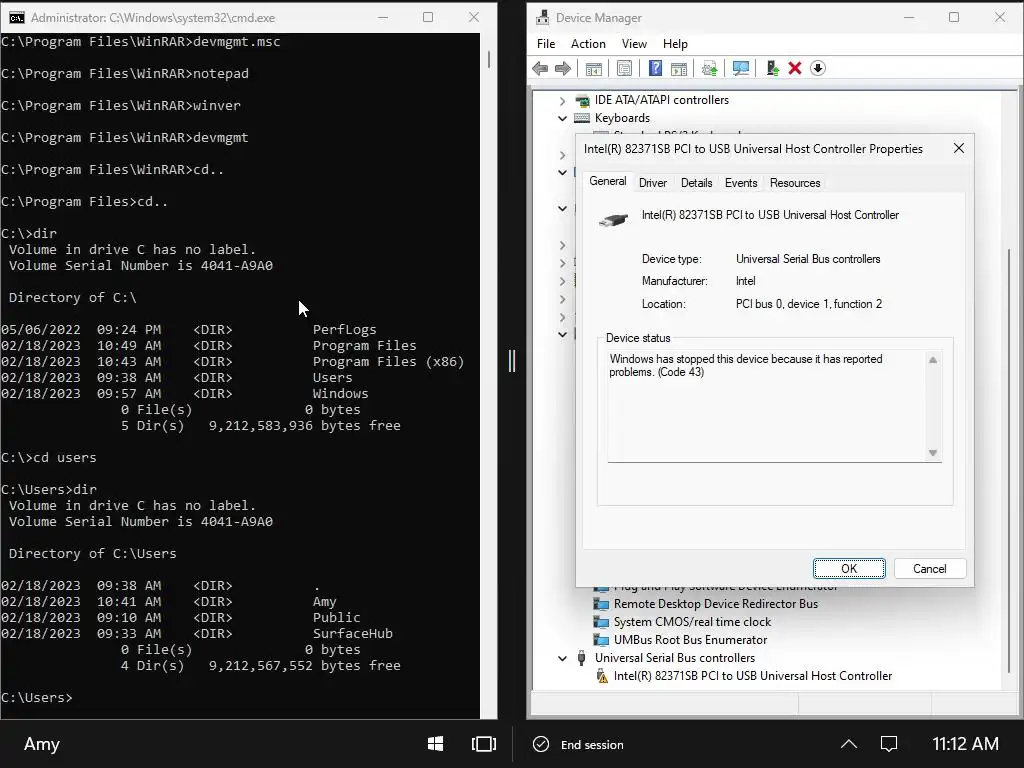1024x768 pixels.
Task: Close the Host Controller Properties dialog
Action: 959,148
